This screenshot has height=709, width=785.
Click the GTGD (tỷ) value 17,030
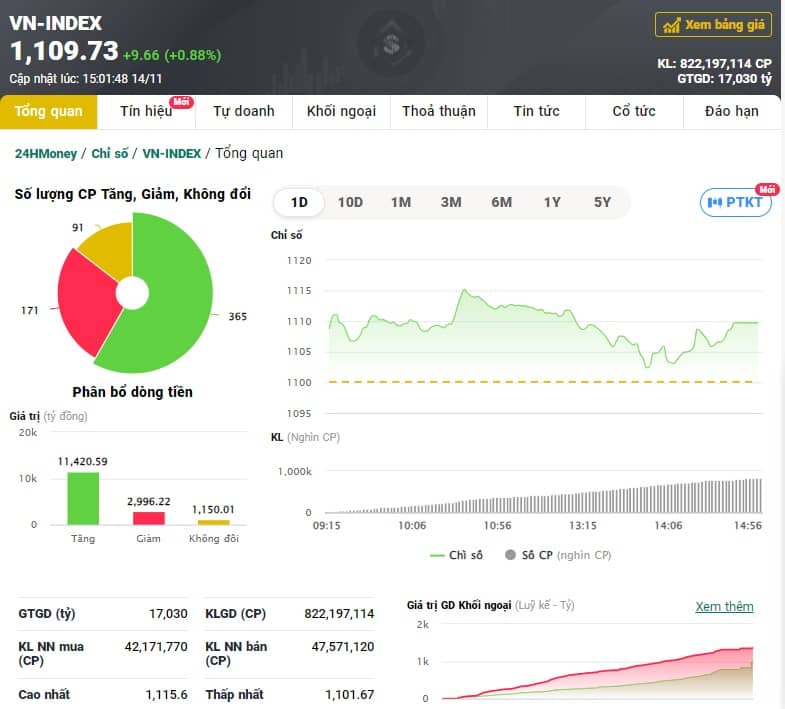point(168,614)
